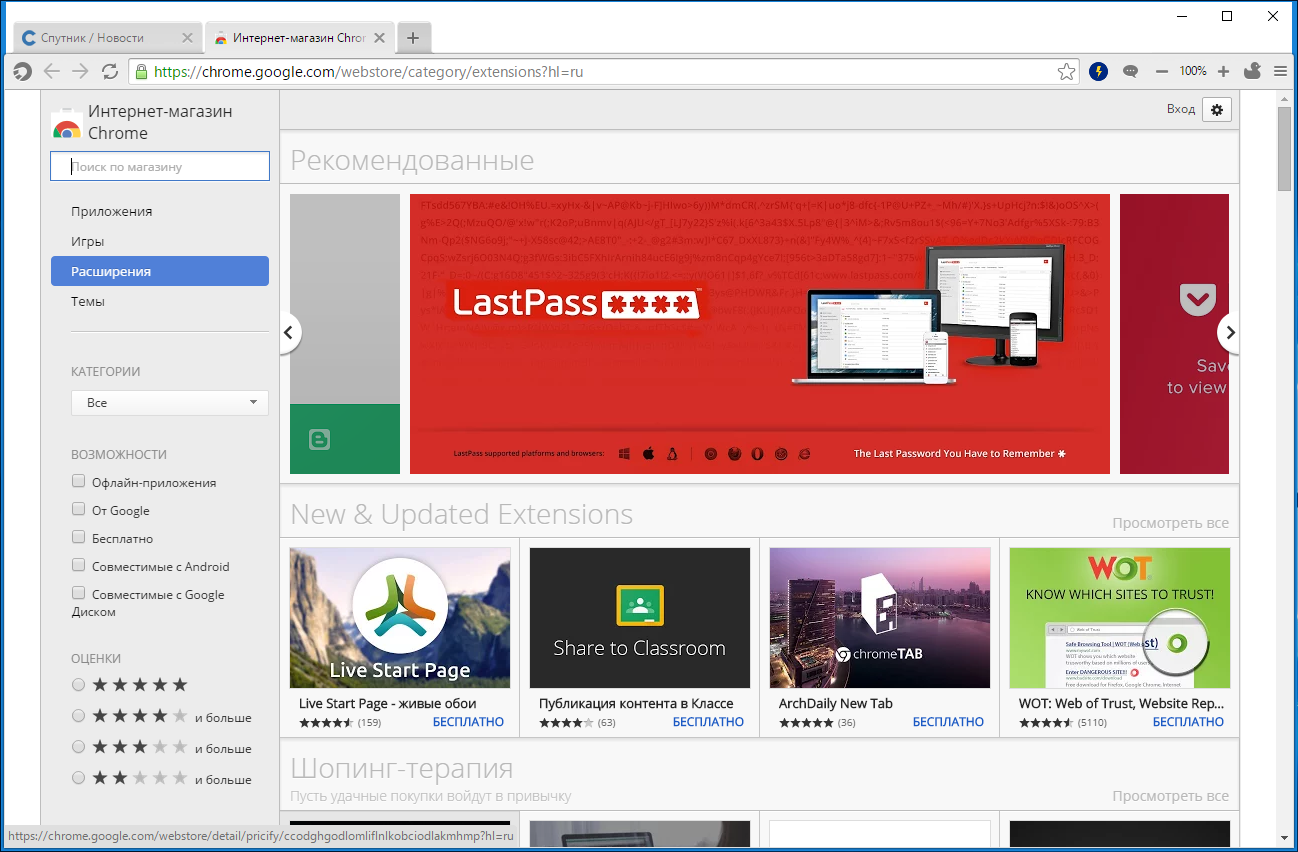Click БЕСПЛАТНО under Публикация контента в Классе

click(x=709, y=722)
